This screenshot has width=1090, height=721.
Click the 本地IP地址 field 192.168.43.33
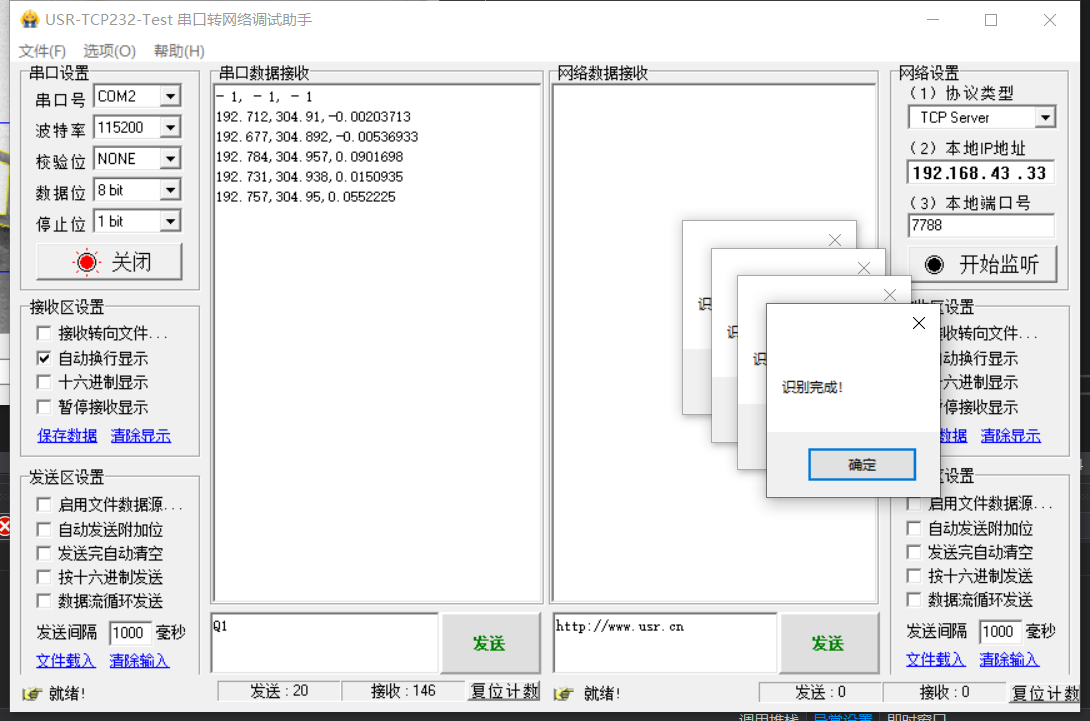click(981, 173)
